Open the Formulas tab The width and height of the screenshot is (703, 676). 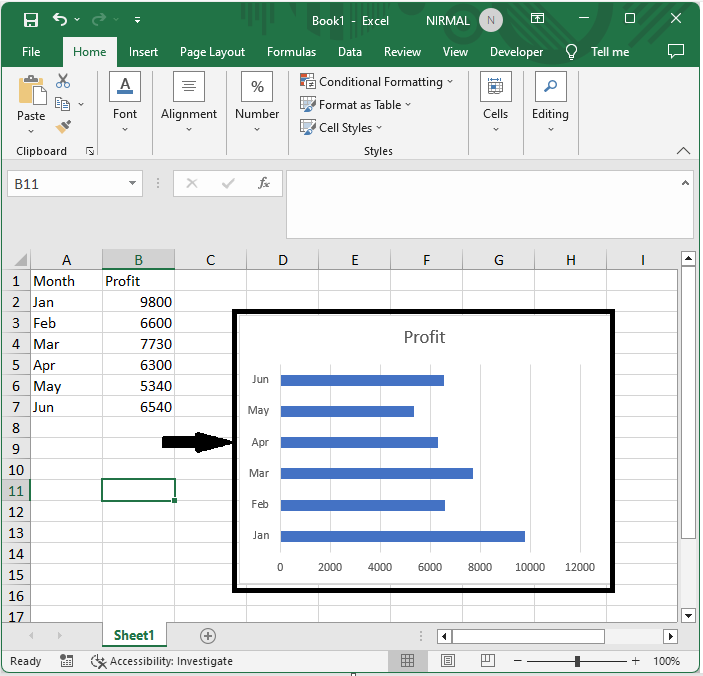coord(291,52)
